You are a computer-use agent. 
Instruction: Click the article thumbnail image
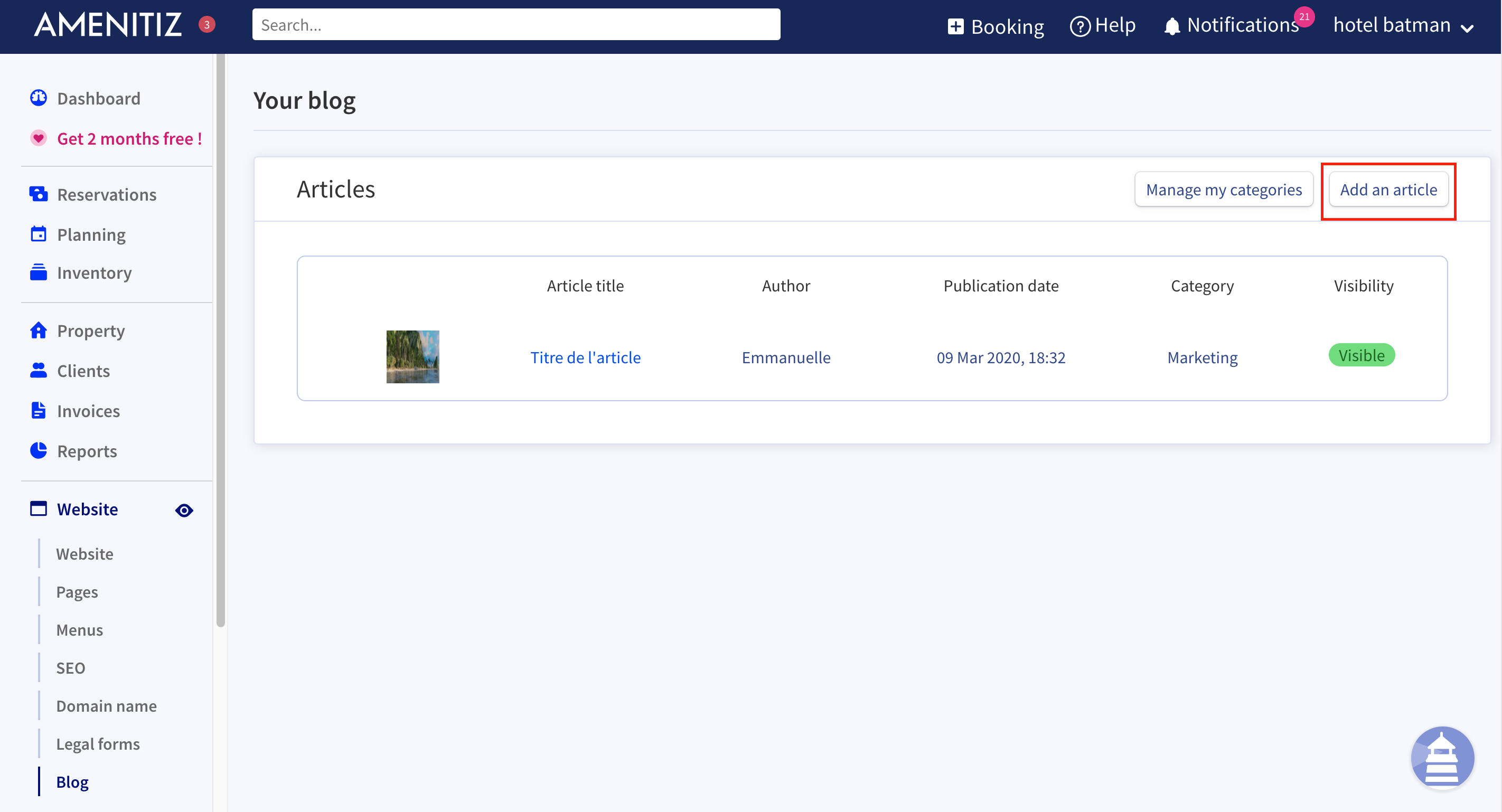point(412,357)
